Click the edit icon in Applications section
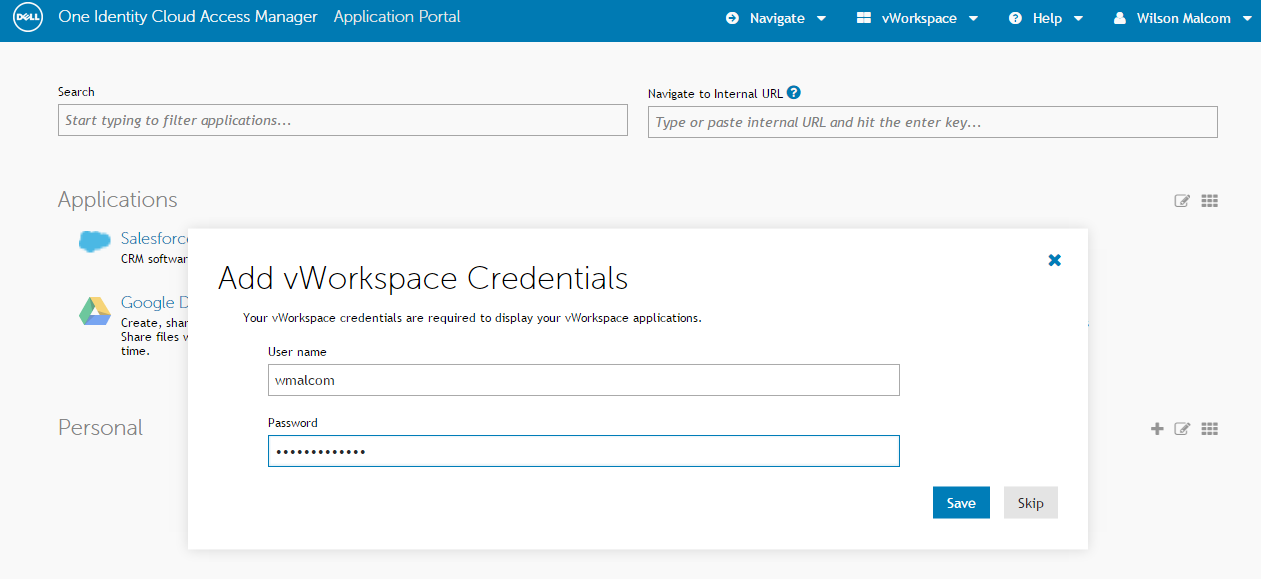This screenshot has width=1261, height=579. coord(1182,201)
